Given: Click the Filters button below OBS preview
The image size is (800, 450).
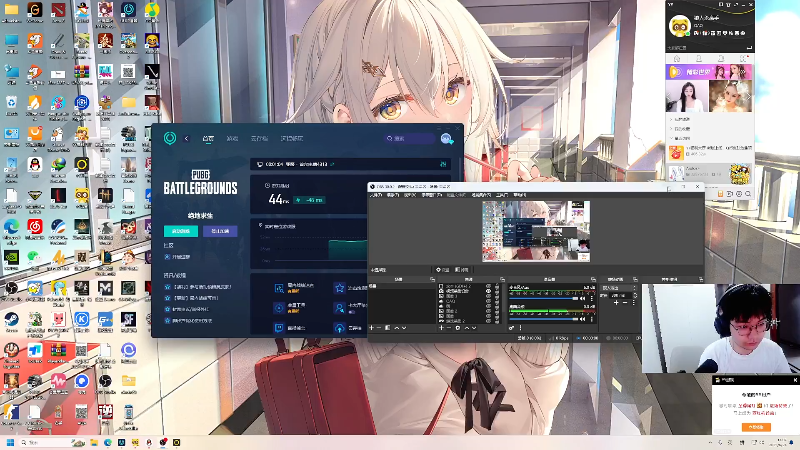Looking at the screenshot, I should 462,269.
